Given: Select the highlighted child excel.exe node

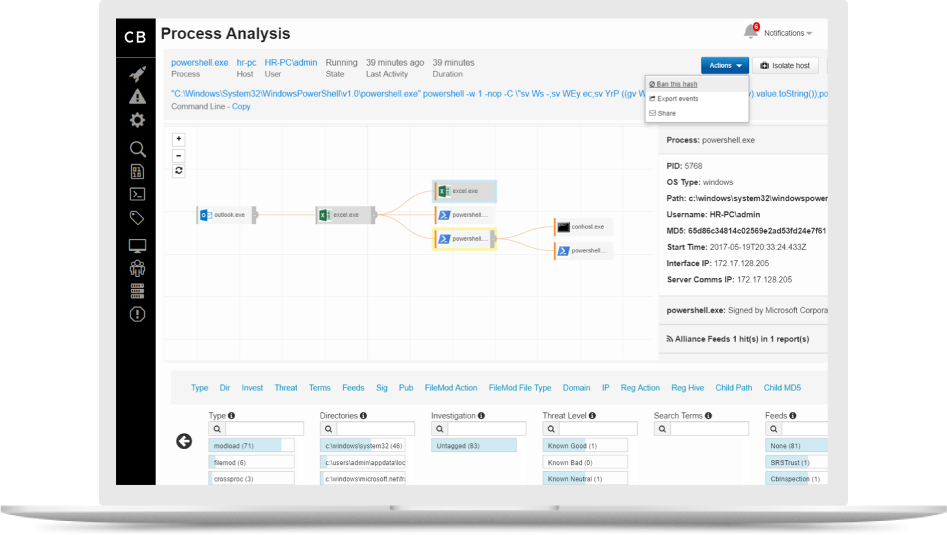Looking at the screenshot, I should [464, 191].
